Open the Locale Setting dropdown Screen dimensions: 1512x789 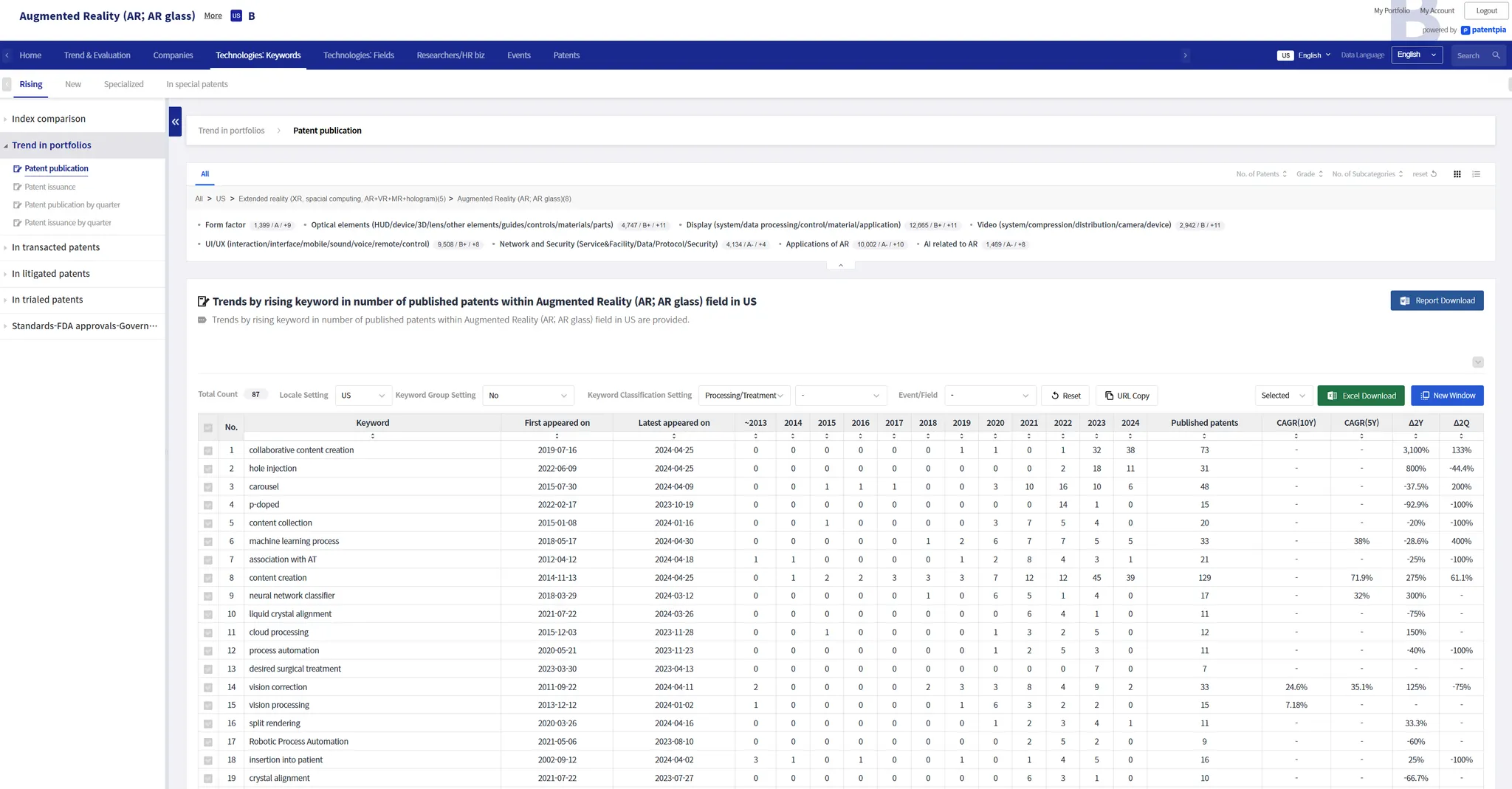pos(362,396)
